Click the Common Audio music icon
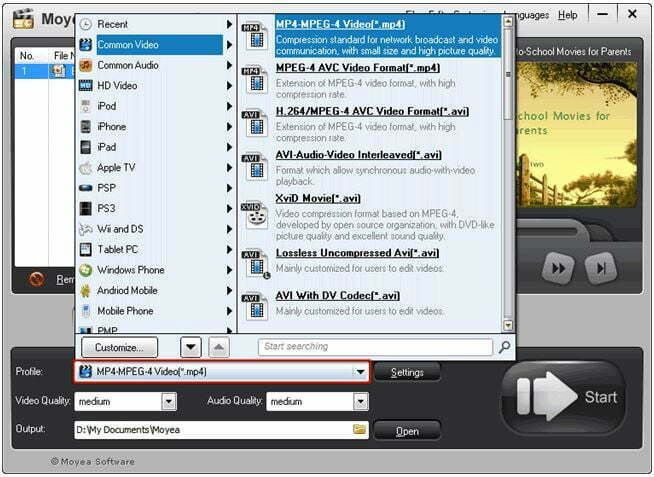The width and height of the screenshot is (654, 477). pyautogui.click(x=86, y=65)
